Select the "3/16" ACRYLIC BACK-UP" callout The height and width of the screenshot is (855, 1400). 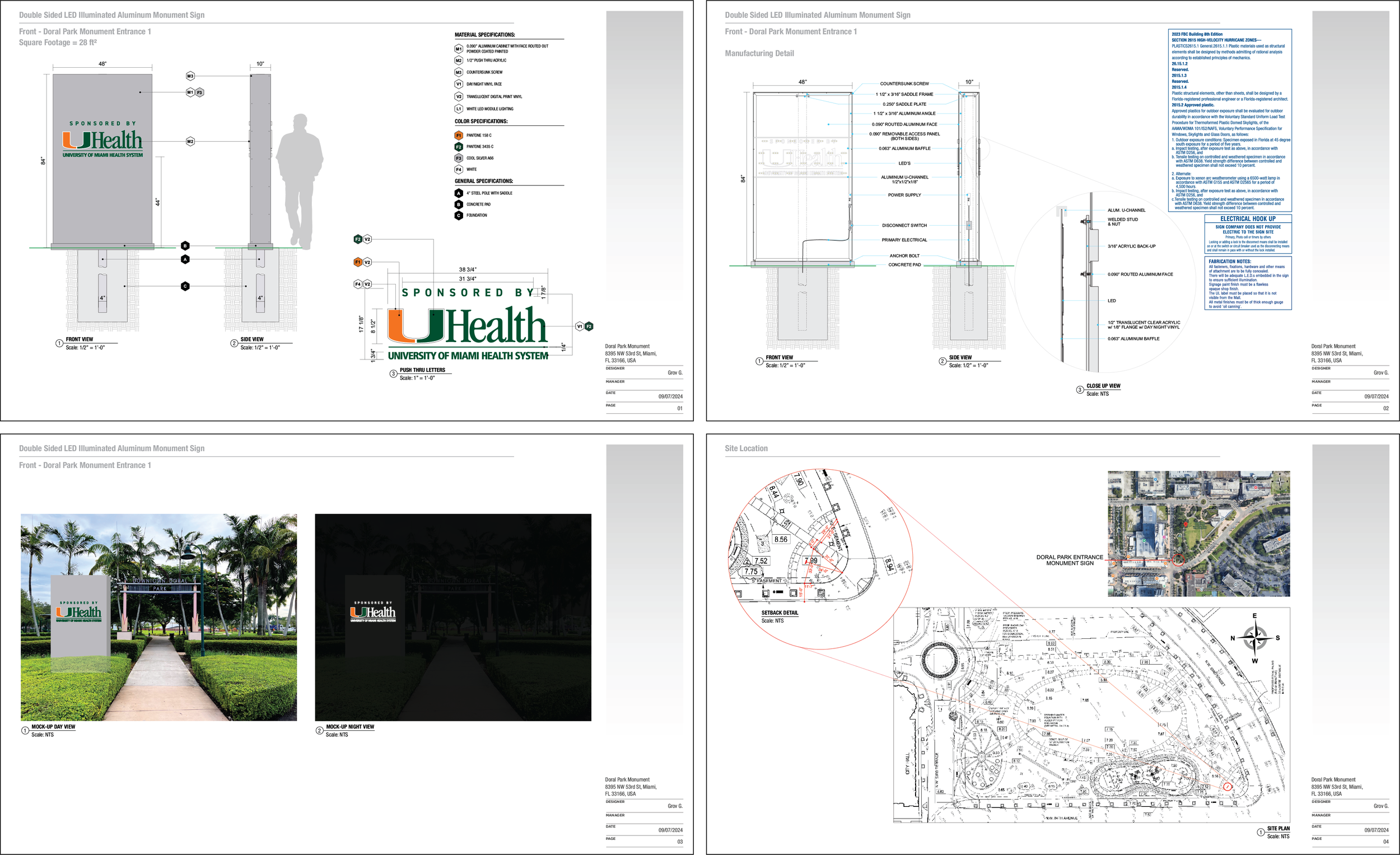point(1131,246)
